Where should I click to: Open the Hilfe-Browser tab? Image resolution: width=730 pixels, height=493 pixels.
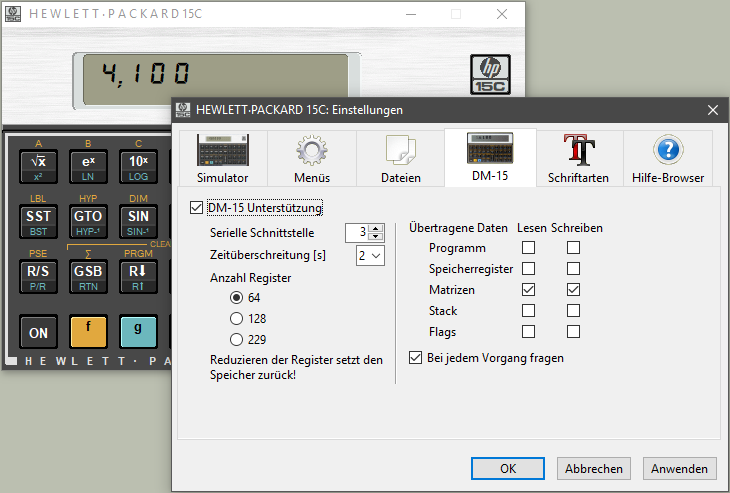(667, 158)
